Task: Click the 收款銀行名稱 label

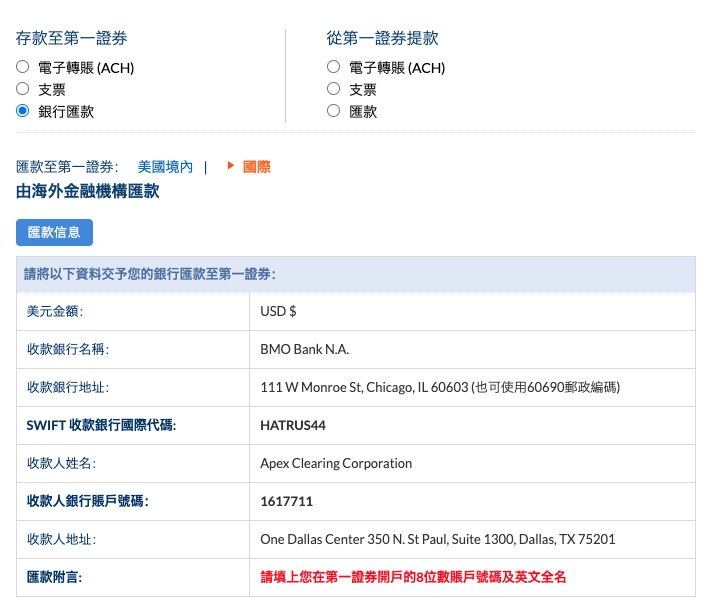Action: point(68,349)
